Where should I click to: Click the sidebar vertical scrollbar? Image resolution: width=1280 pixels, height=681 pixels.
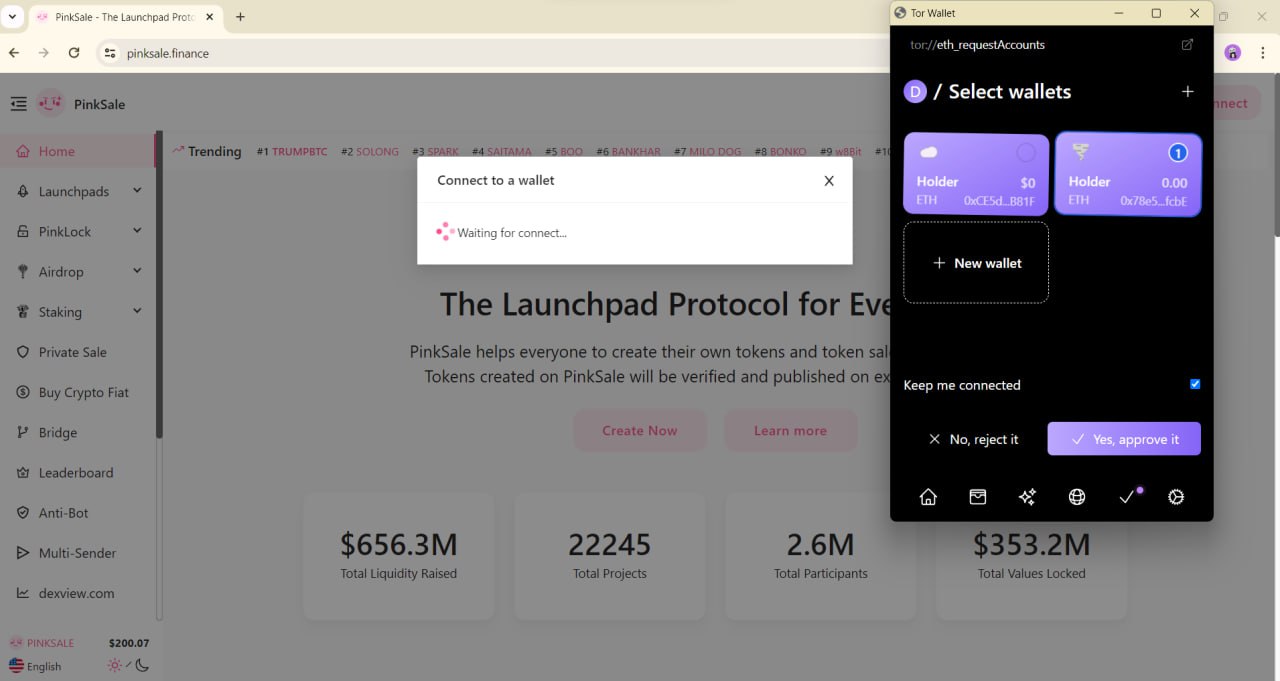[x=159, y=285]
